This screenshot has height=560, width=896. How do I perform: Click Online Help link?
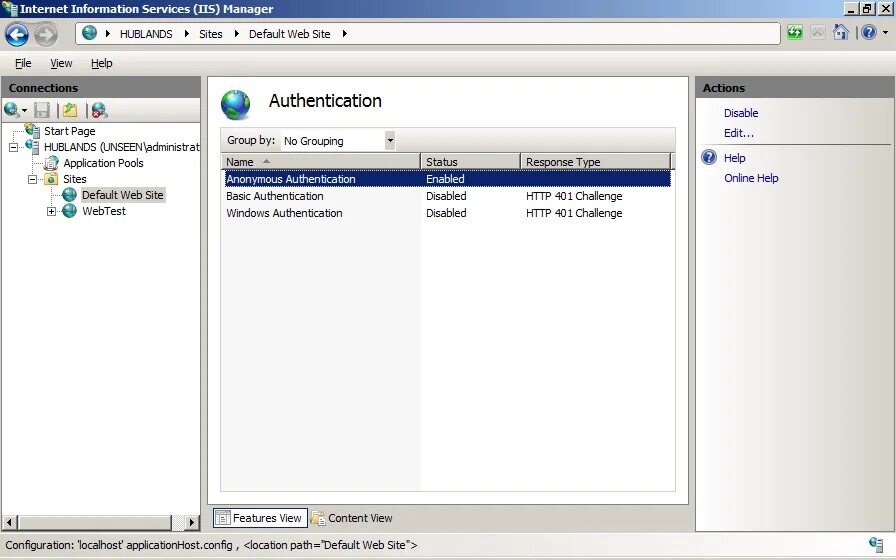tap(751, 178)
